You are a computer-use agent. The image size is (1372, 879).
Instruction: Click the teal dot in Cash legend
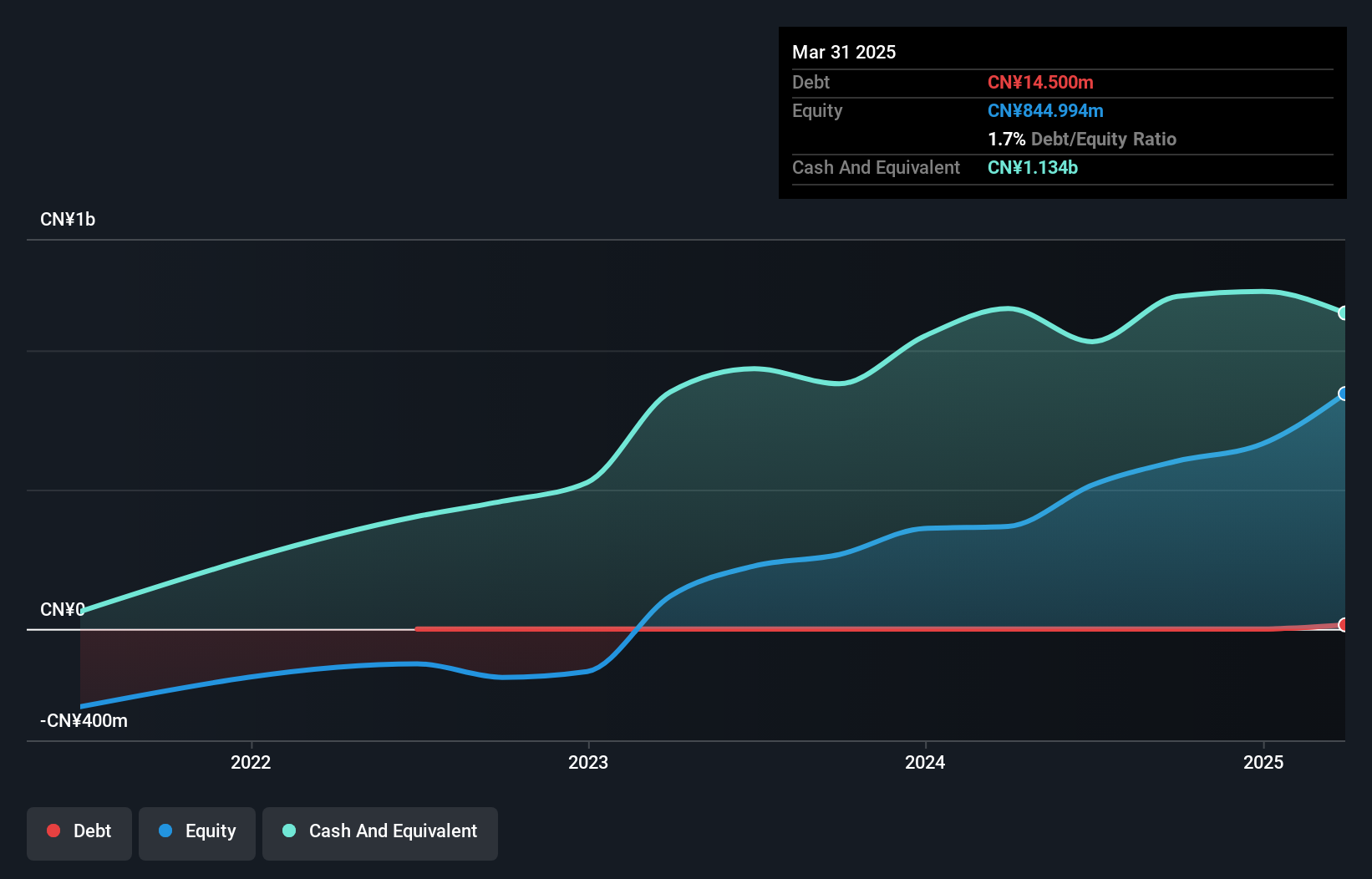tap(289, 831)
